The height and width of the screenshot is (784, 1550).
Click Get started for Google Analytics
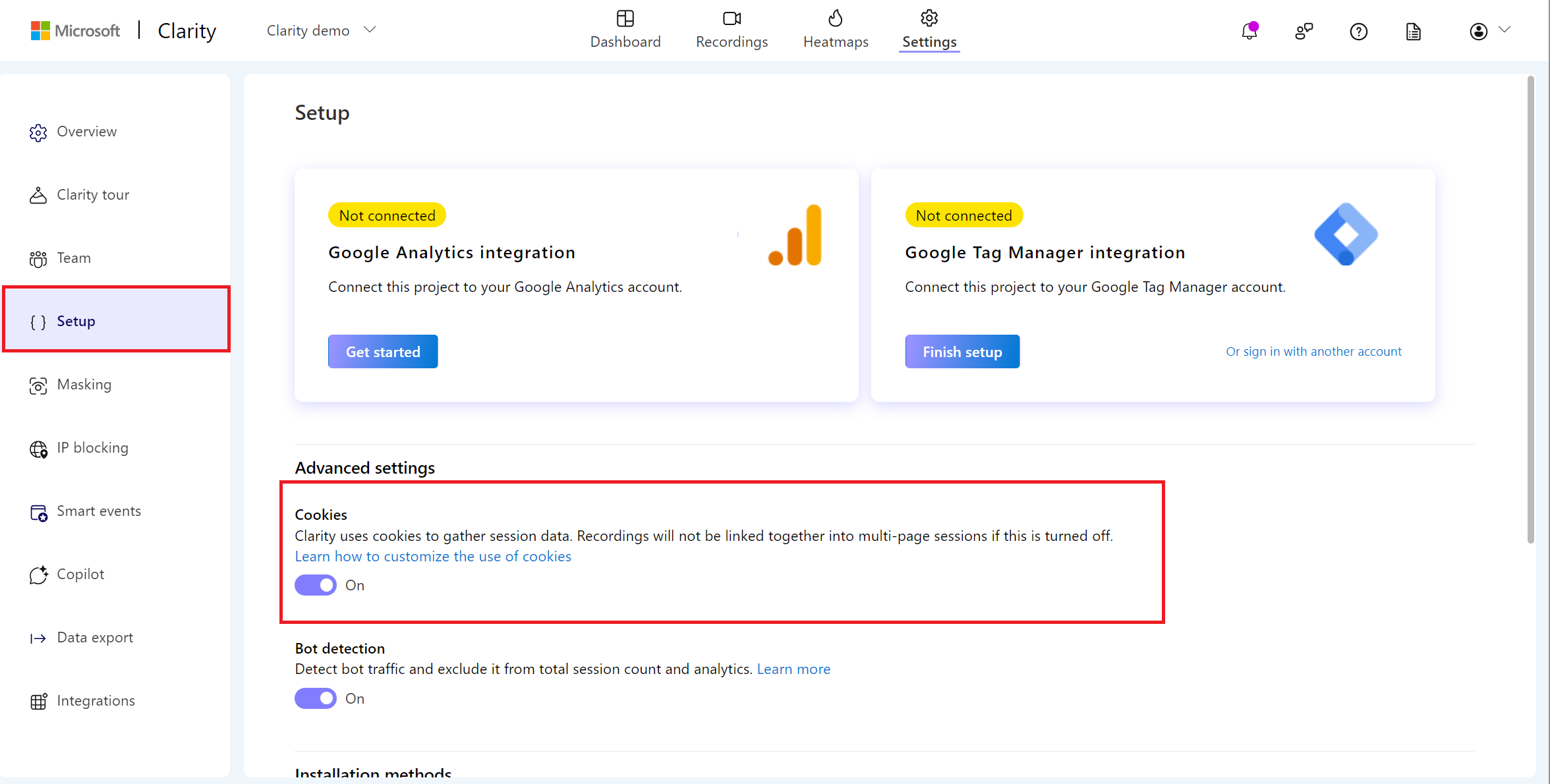click(x=383, y=351)
